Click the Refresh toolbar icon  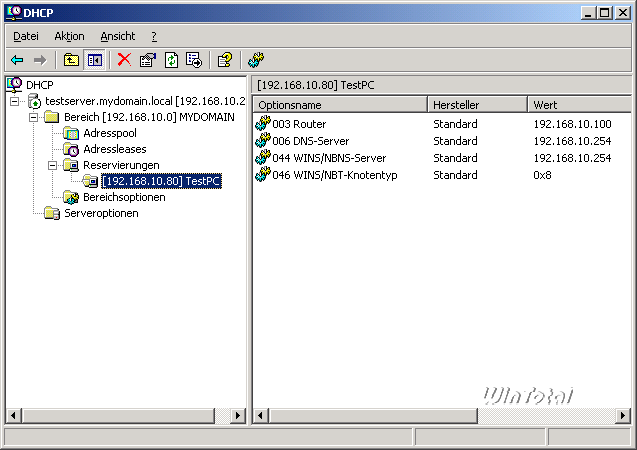click(x=171, y=60)
